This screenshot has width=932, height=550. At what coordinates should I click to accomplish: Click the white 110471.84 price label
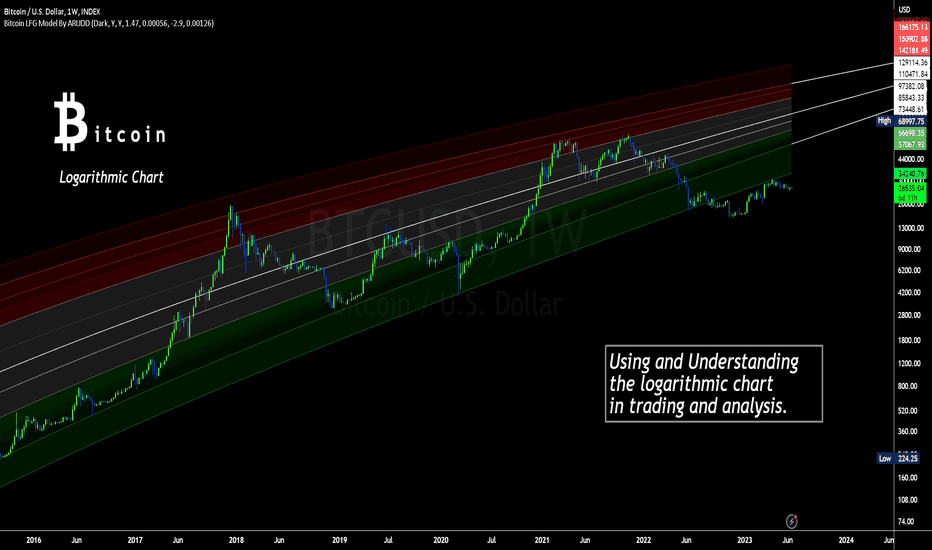click(x=912, y=74)
